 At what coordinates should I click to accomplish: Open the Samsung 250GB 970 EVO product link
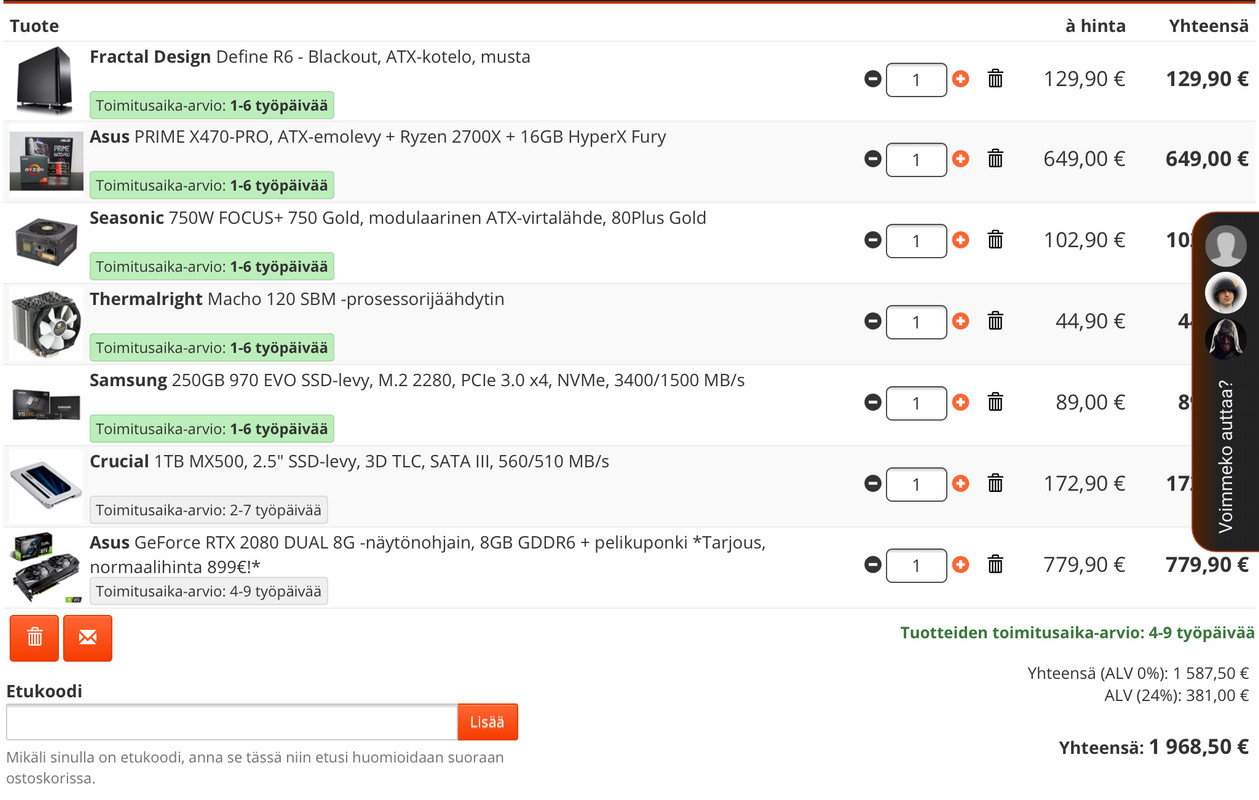pyautogui.click(x=417, y=380)
